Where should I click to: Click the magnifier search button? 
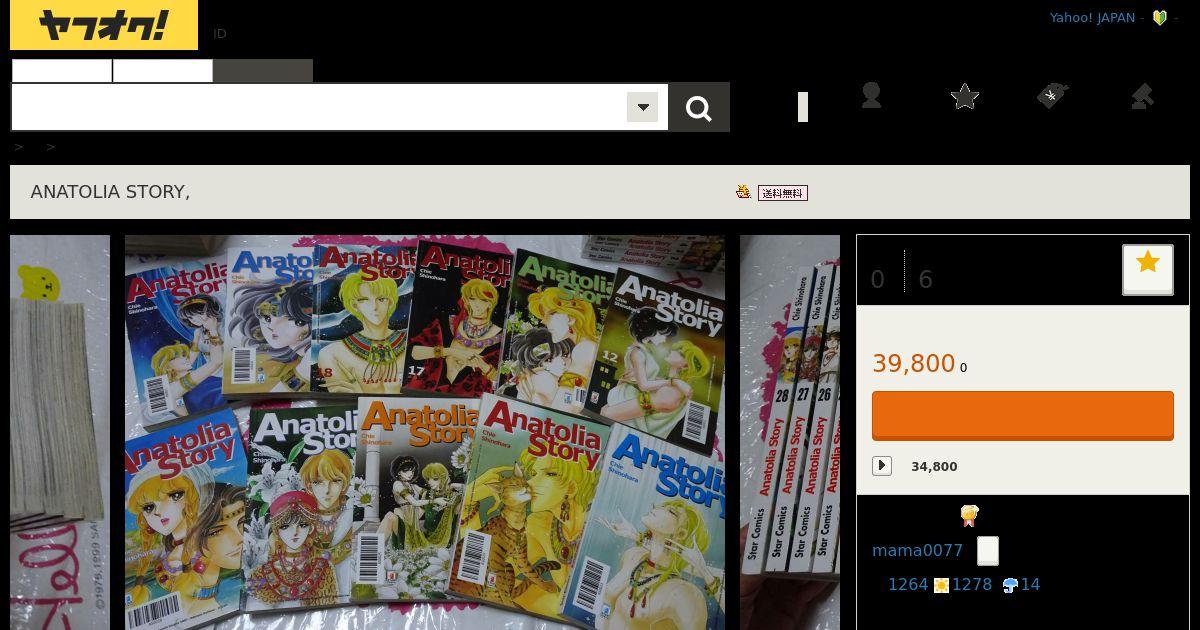coord(699,107)
